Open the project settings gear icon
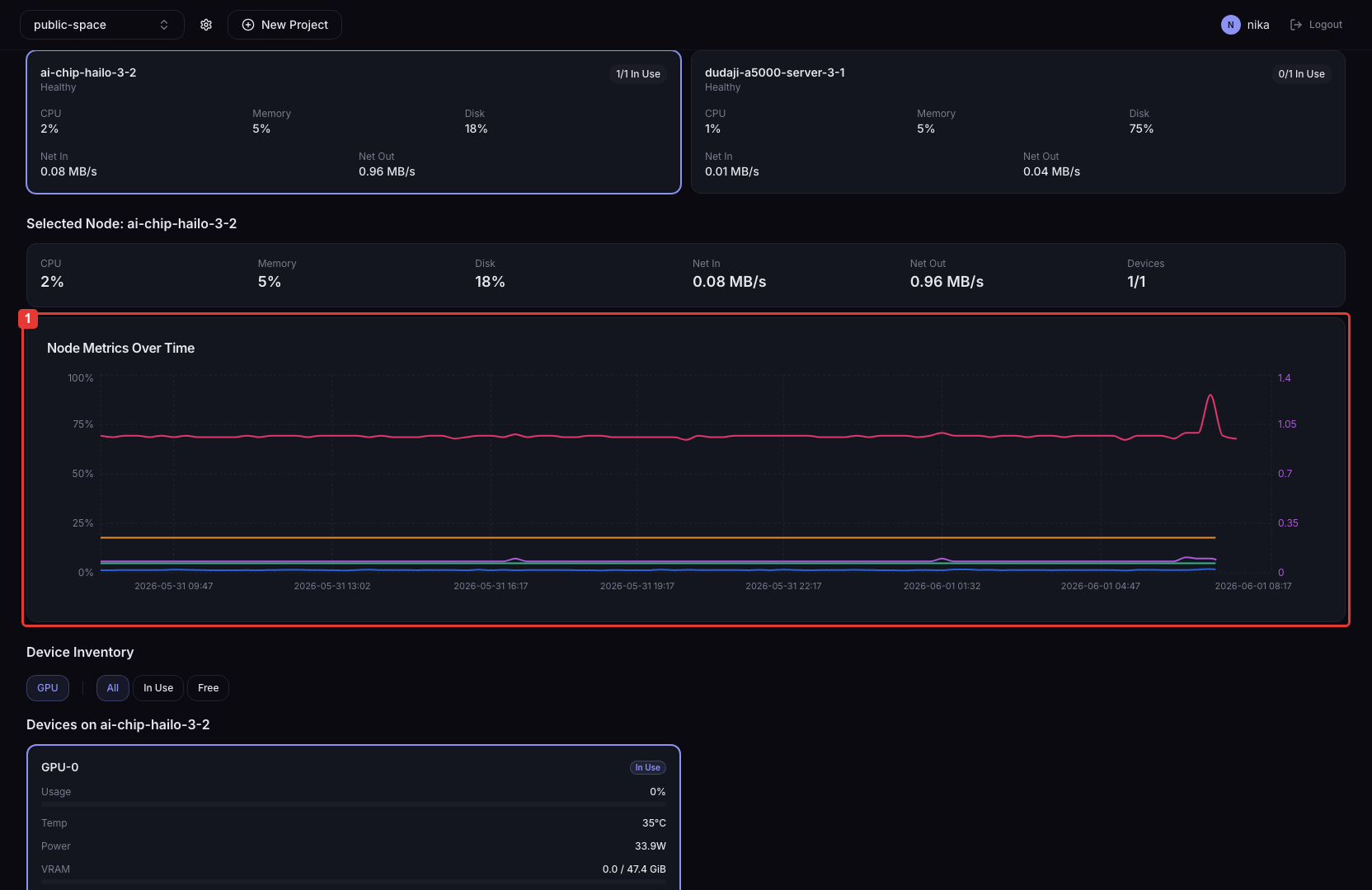Screen dimensions: 1372x890 (x=206, y=25)
